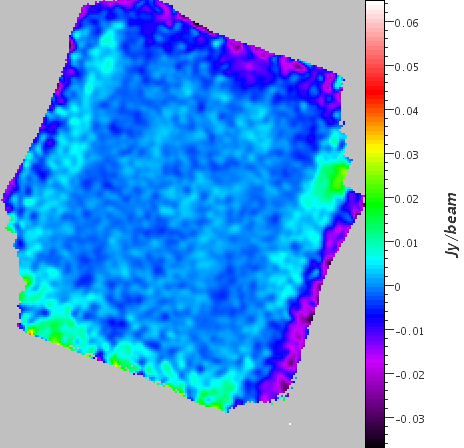Click the colorbar tick label -0.02
Viewport: 464px width, 448px height.
(410, 375)
